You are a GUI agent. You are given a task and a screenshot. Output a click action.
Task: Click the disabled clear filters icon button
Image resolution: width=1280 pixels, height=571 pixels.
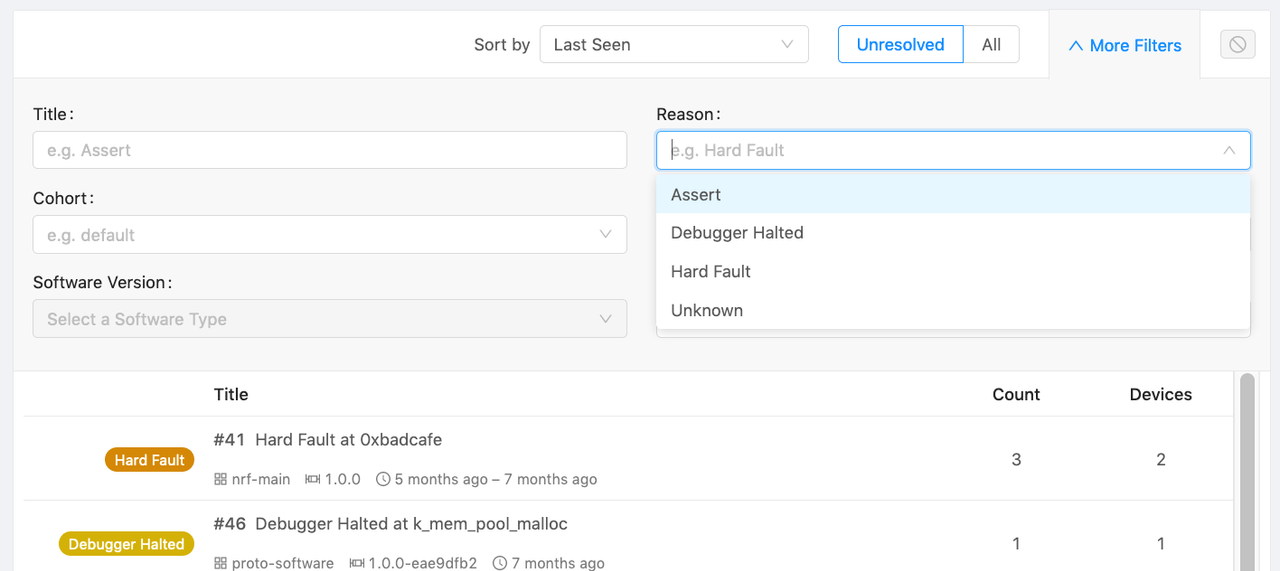click(x=1237, y=44)
